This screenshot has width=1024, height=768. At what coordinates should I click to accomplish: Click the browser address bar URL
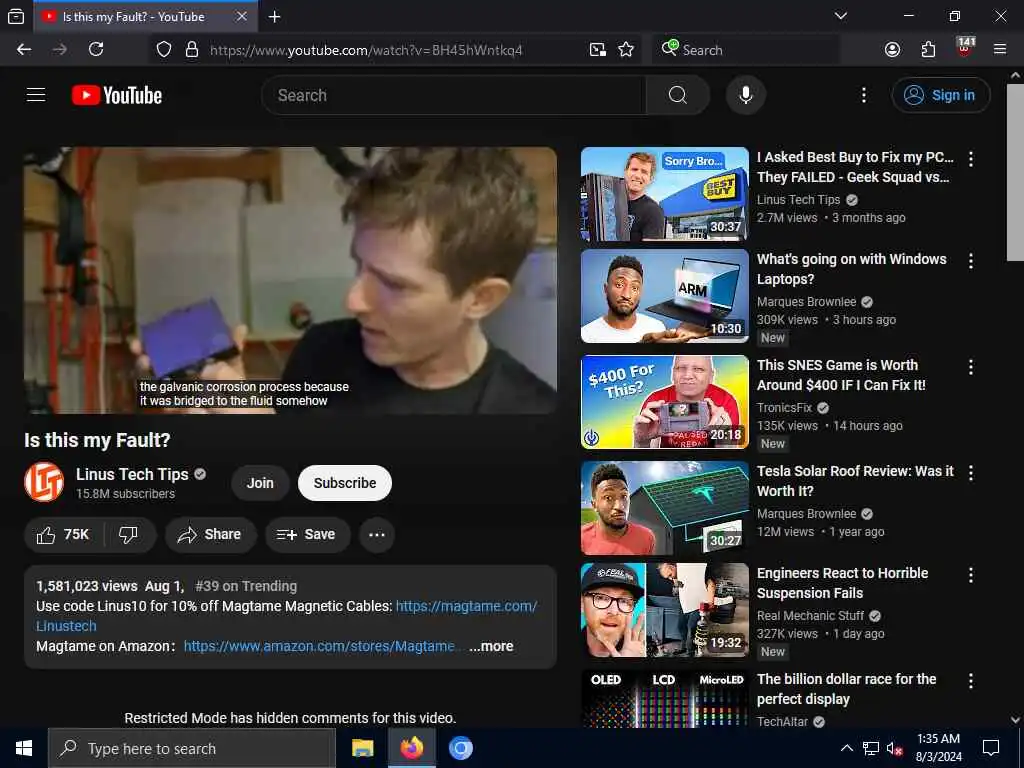point(366,50)
